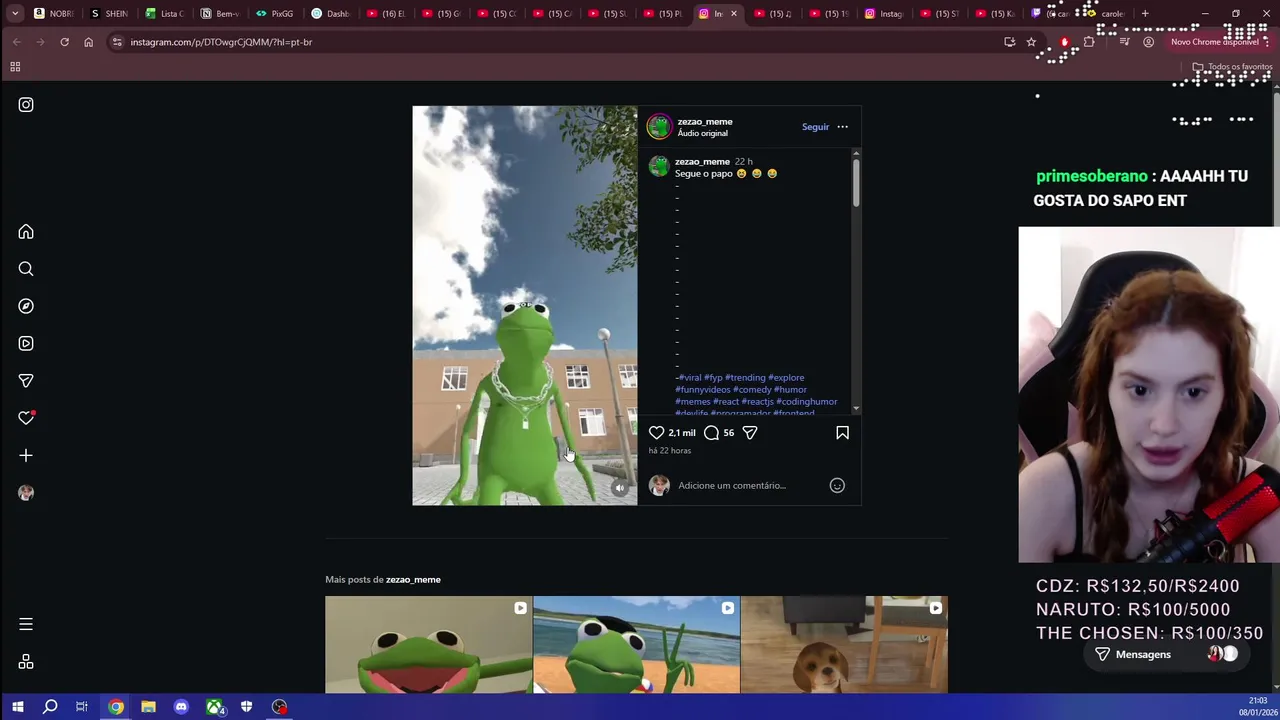
Task: Follow zezao_meme with Seguir button
Action: 815,127
